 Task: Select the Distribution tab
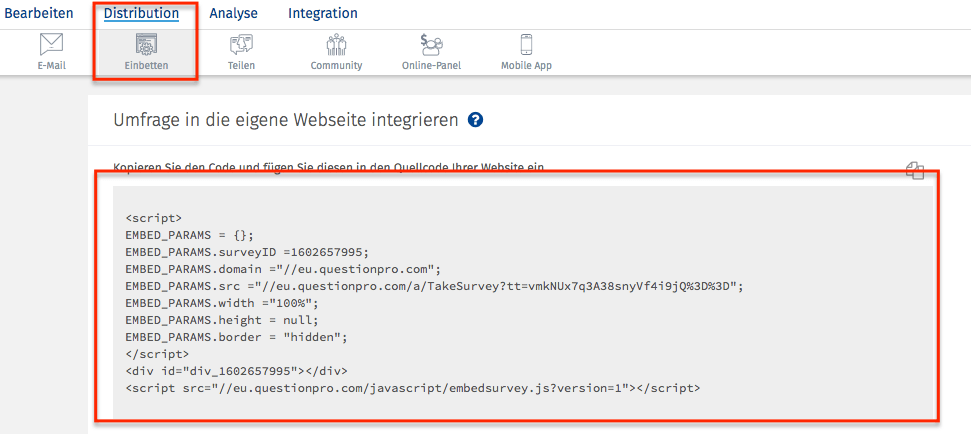(x=141, y=13)
